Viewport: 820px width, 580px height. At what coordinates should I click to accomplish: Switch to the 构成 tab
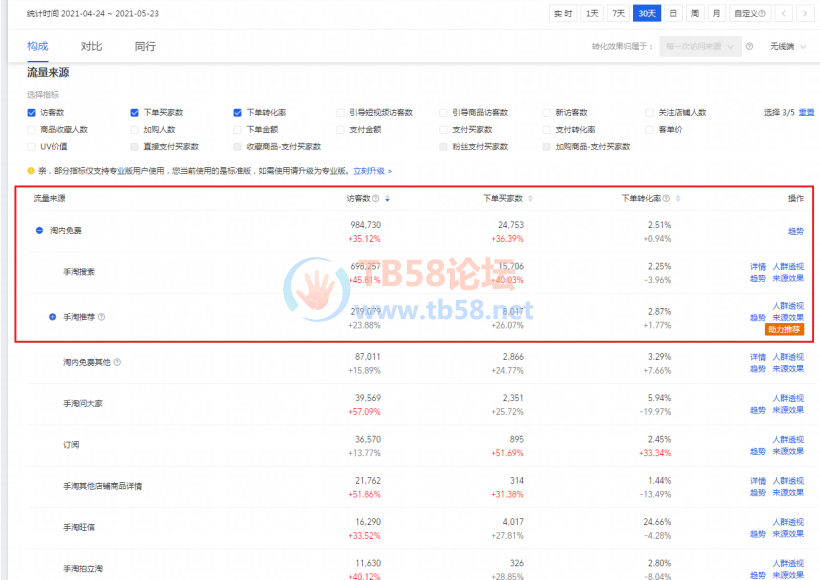click(x=38, y=47)
